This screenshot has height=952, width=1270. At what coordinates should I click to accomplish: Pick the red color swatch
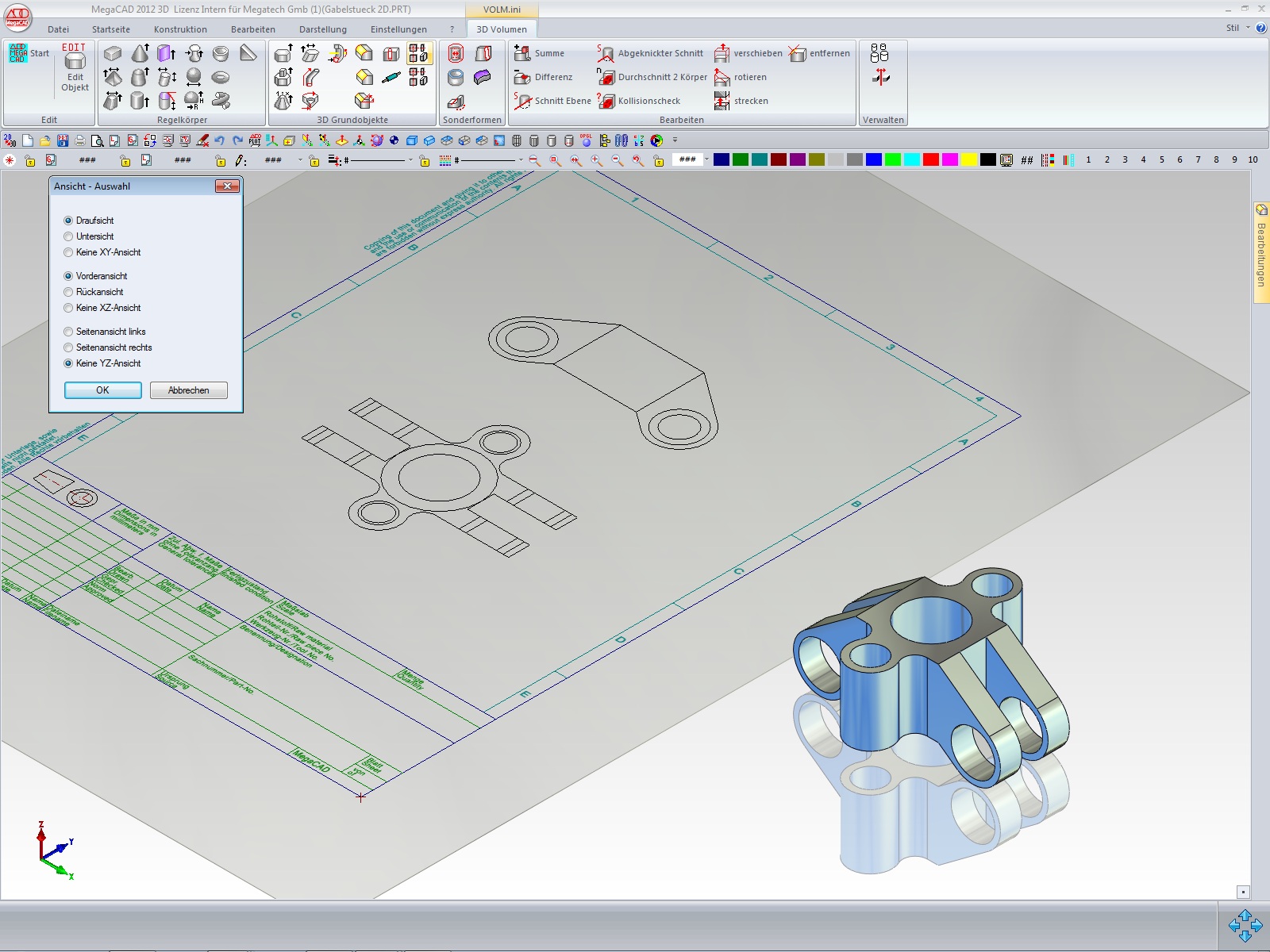[x=930, y=159]
